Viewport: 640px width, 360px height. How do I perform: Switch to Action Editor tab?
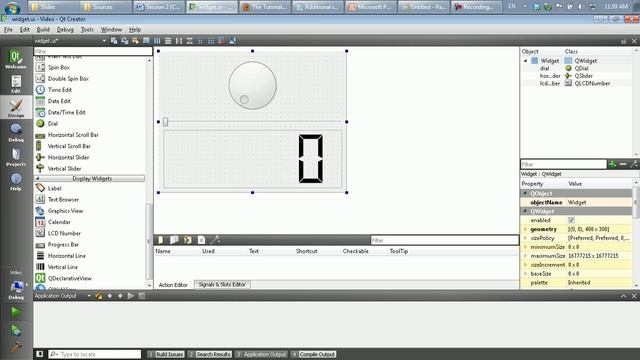point(173,285)
